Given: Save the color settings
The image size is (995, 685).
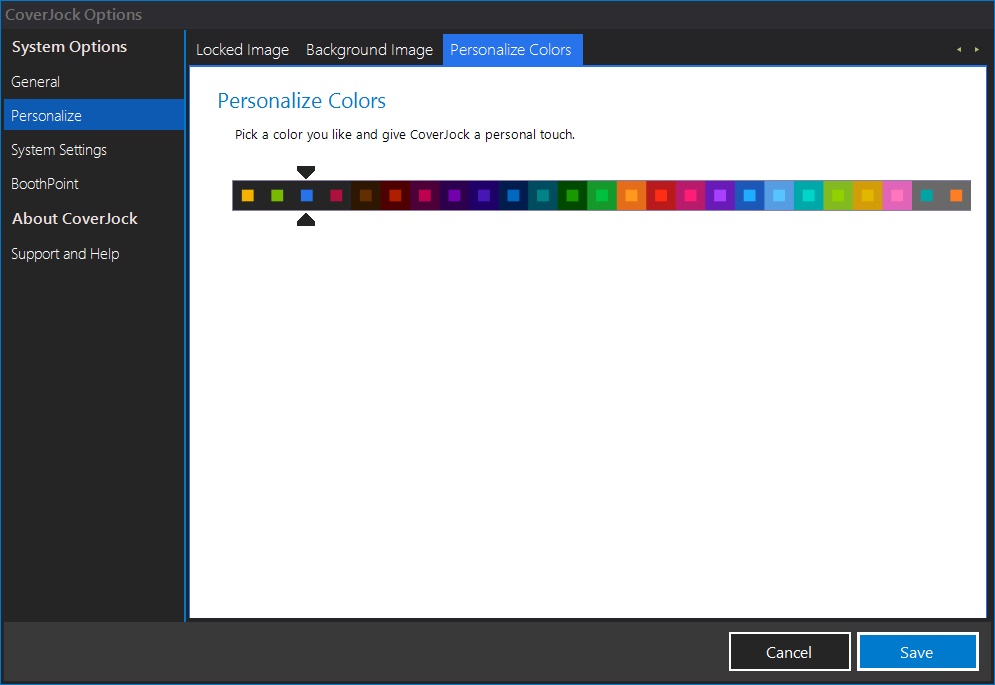Looking at the screenshot, I should [x=918, y=652].
